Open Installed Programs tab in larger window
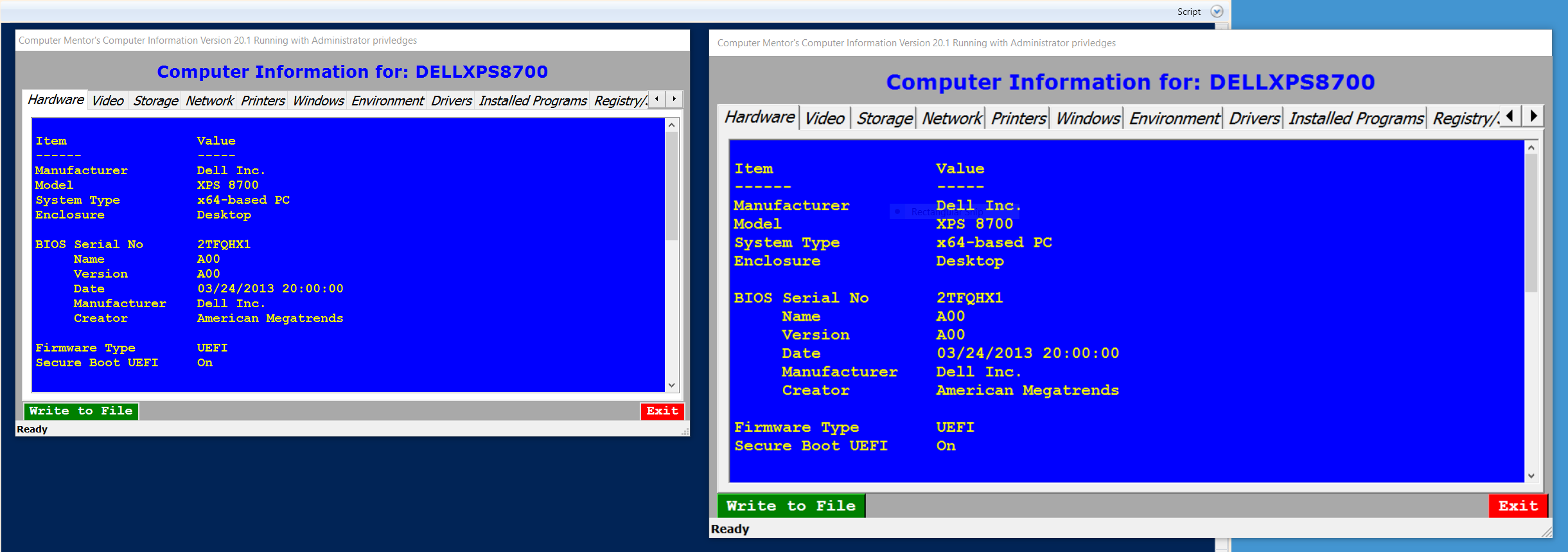 (x=1355, y=119)
